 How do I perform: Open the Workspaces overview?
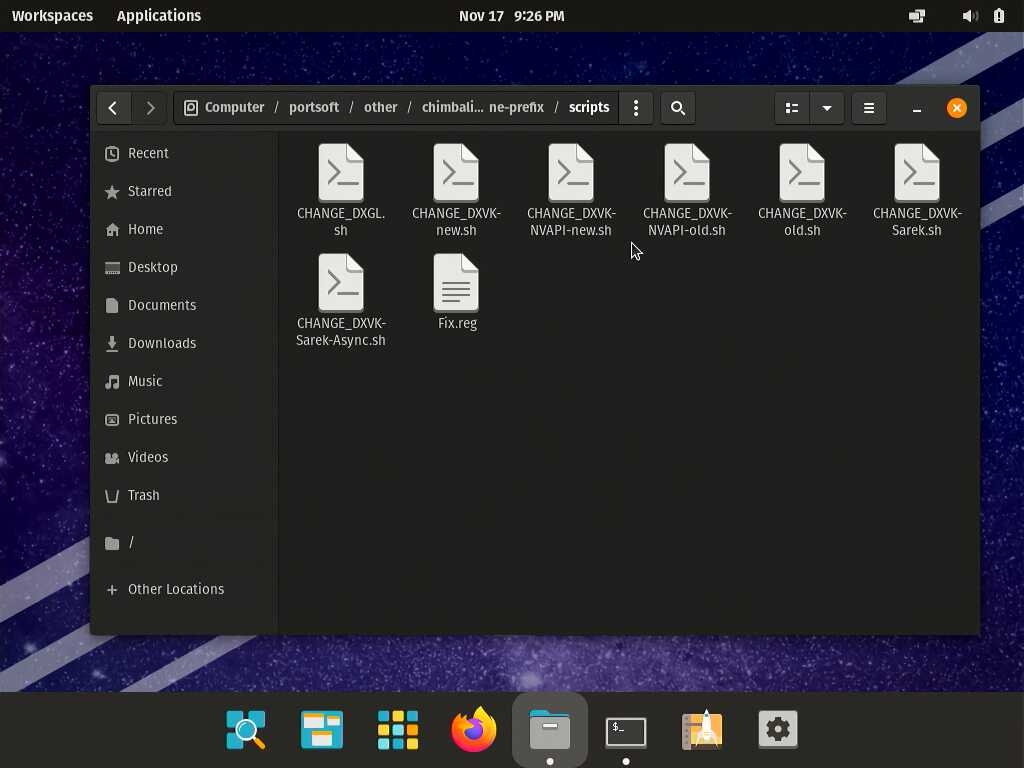pyautogui.click(x=52, y=16)
